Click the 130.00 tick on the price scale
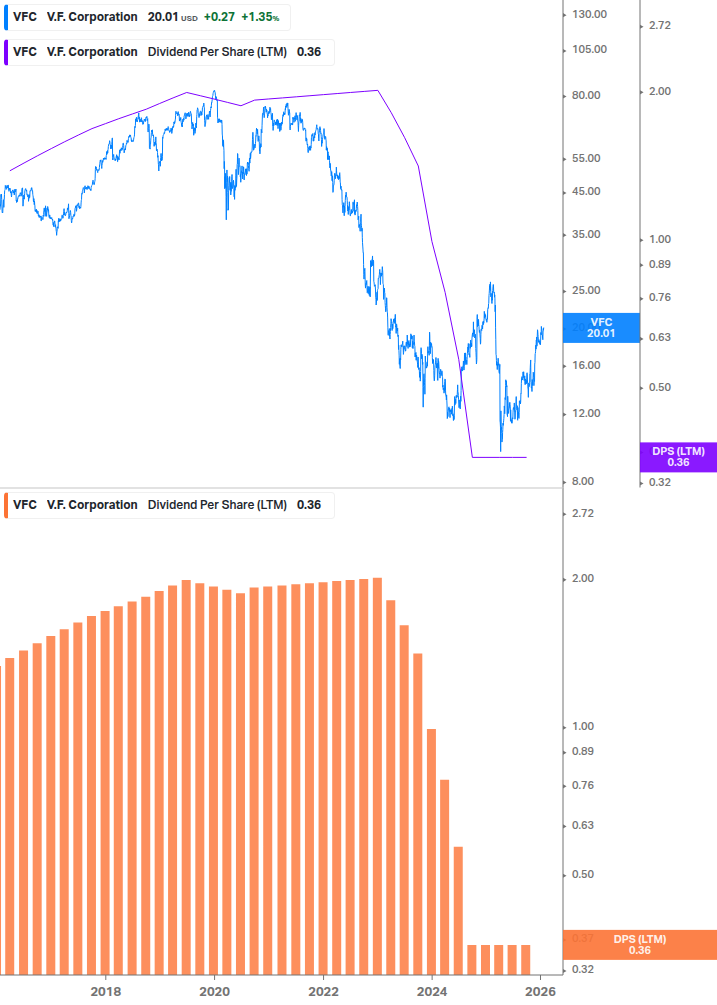Viewport: 717px width, 1005px height. click(x=589, y=14)
